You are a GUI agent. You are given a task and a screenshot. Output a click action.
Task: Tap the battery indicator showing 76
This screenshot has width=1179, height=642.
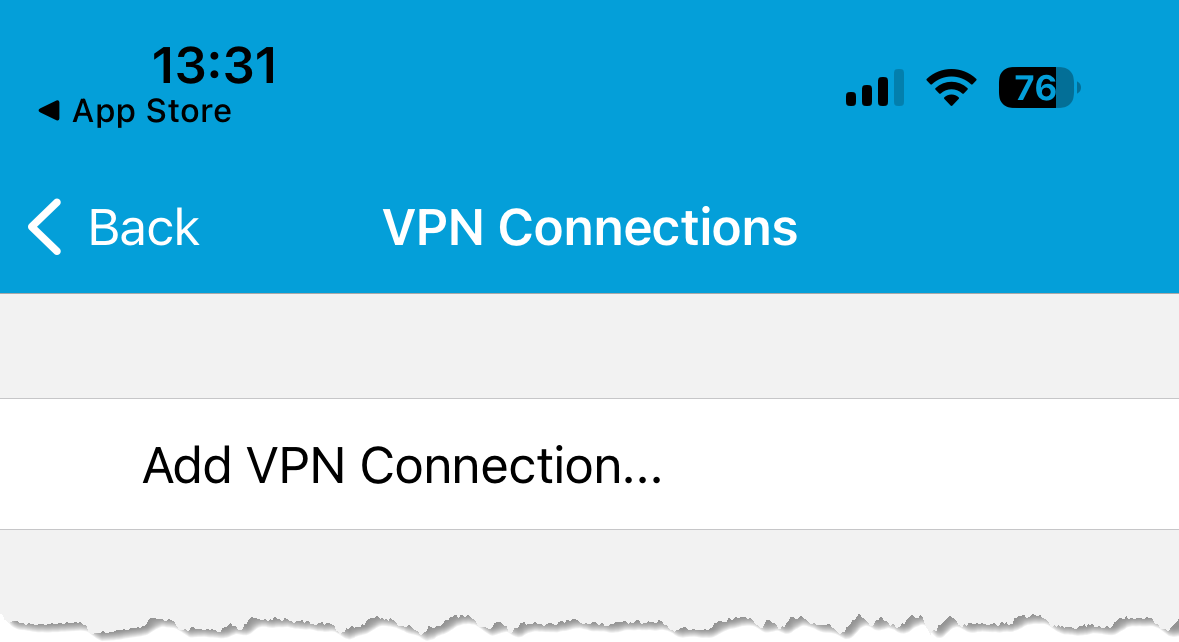click(x=1039, y=88)
